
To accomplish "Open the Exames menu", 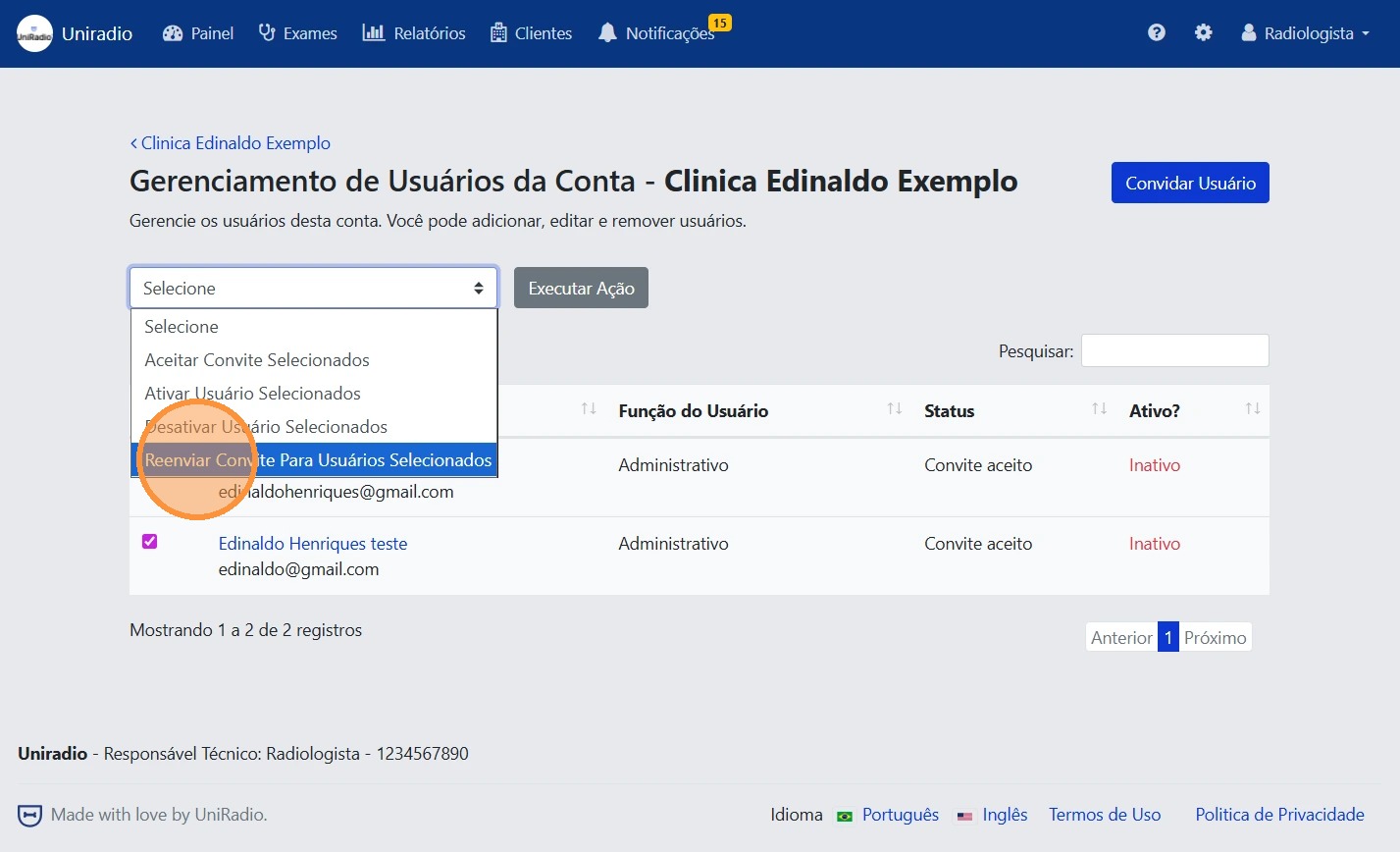I will tap(297, 33).
